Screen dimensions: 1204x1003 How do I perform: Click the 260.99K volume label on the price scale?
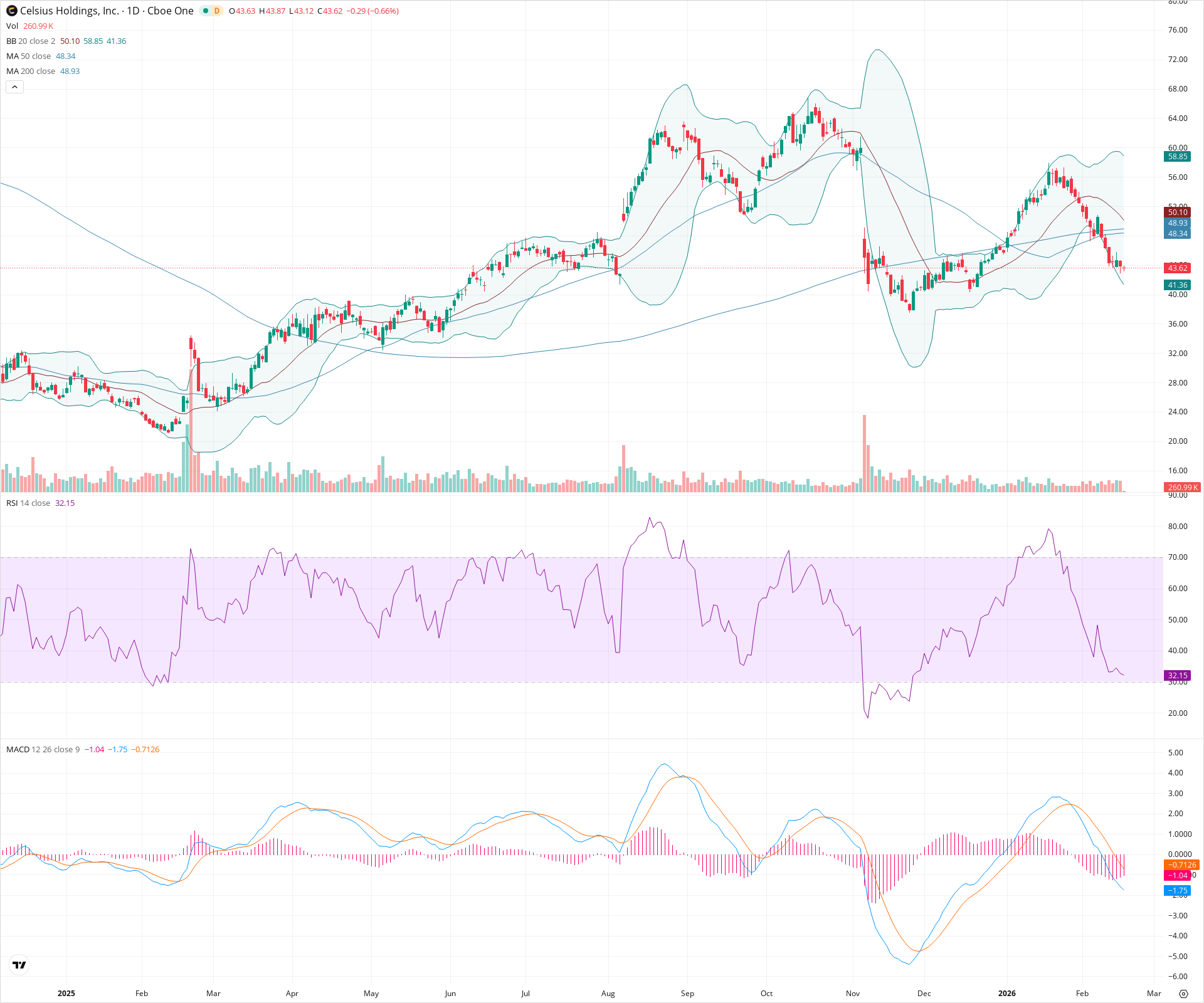click(x=1181, y=488)
